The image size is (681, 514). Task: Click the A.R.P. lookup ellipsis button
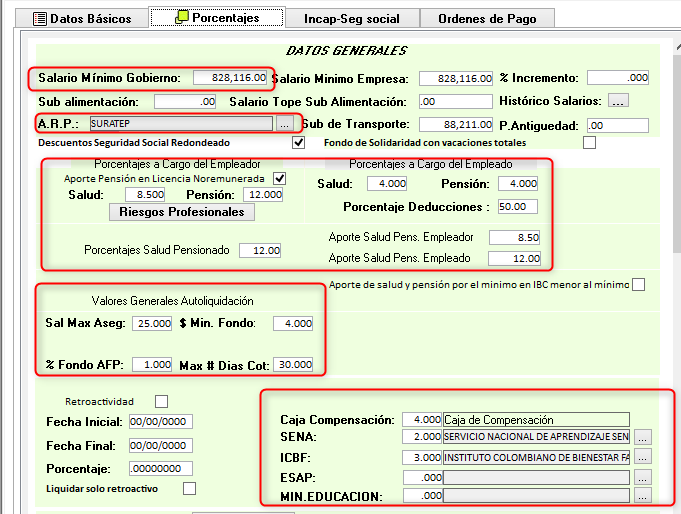click(x=285, y=124)
